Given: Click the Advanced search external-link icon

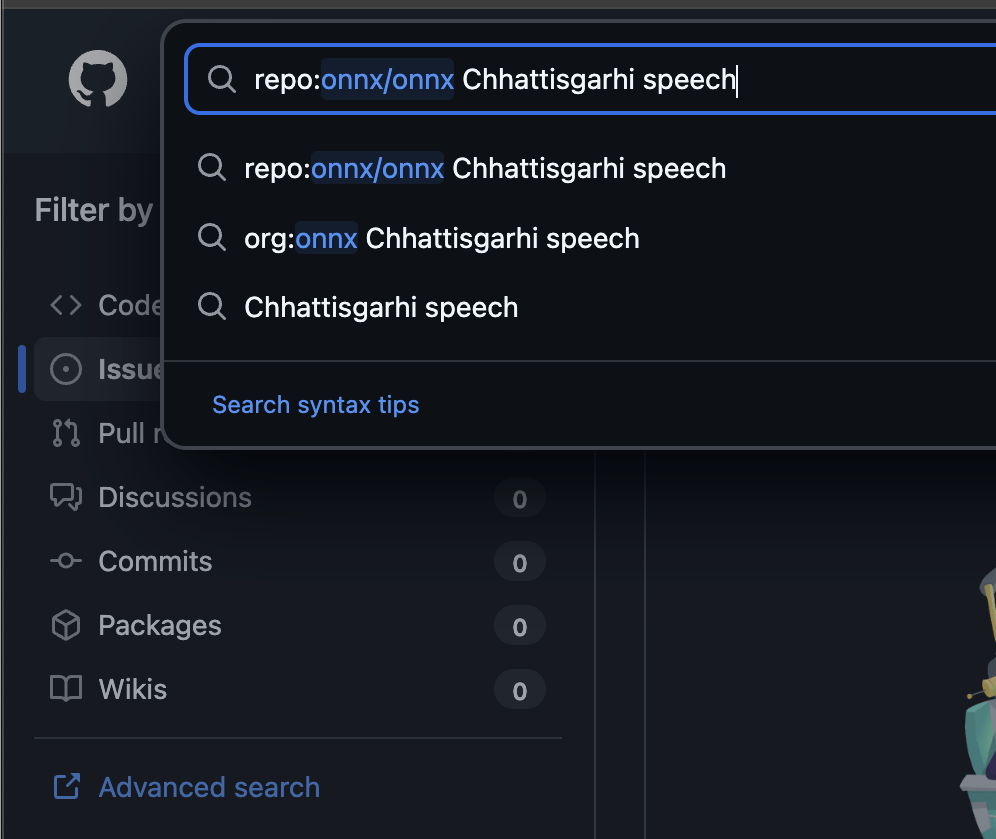Looking at the screenshot, I should click(x=66, y=787).
